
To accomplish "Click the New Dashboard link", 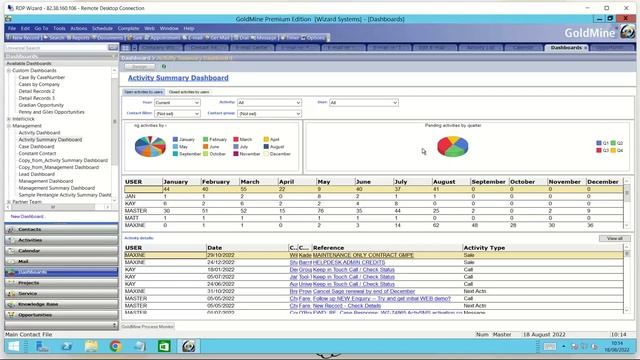I will click(28, 216).
